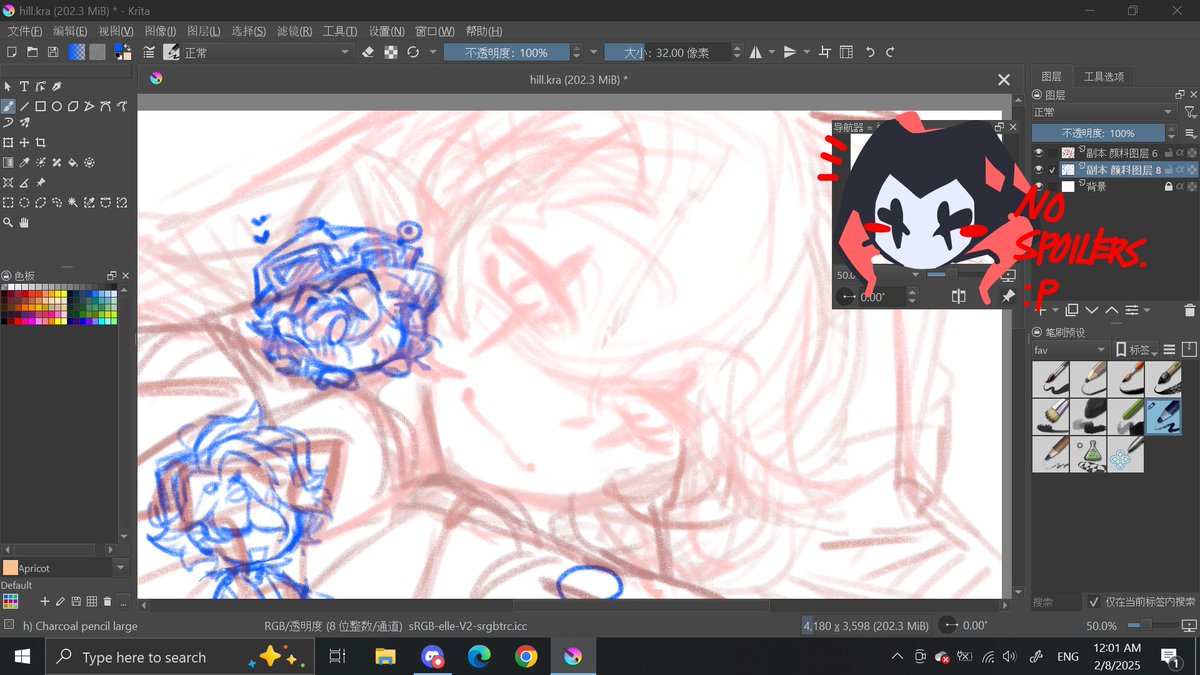The height and width of the screenshot is (675, 1200).
Task: Toggle lock on the 背景 layer
Action: pos(1168,186)
